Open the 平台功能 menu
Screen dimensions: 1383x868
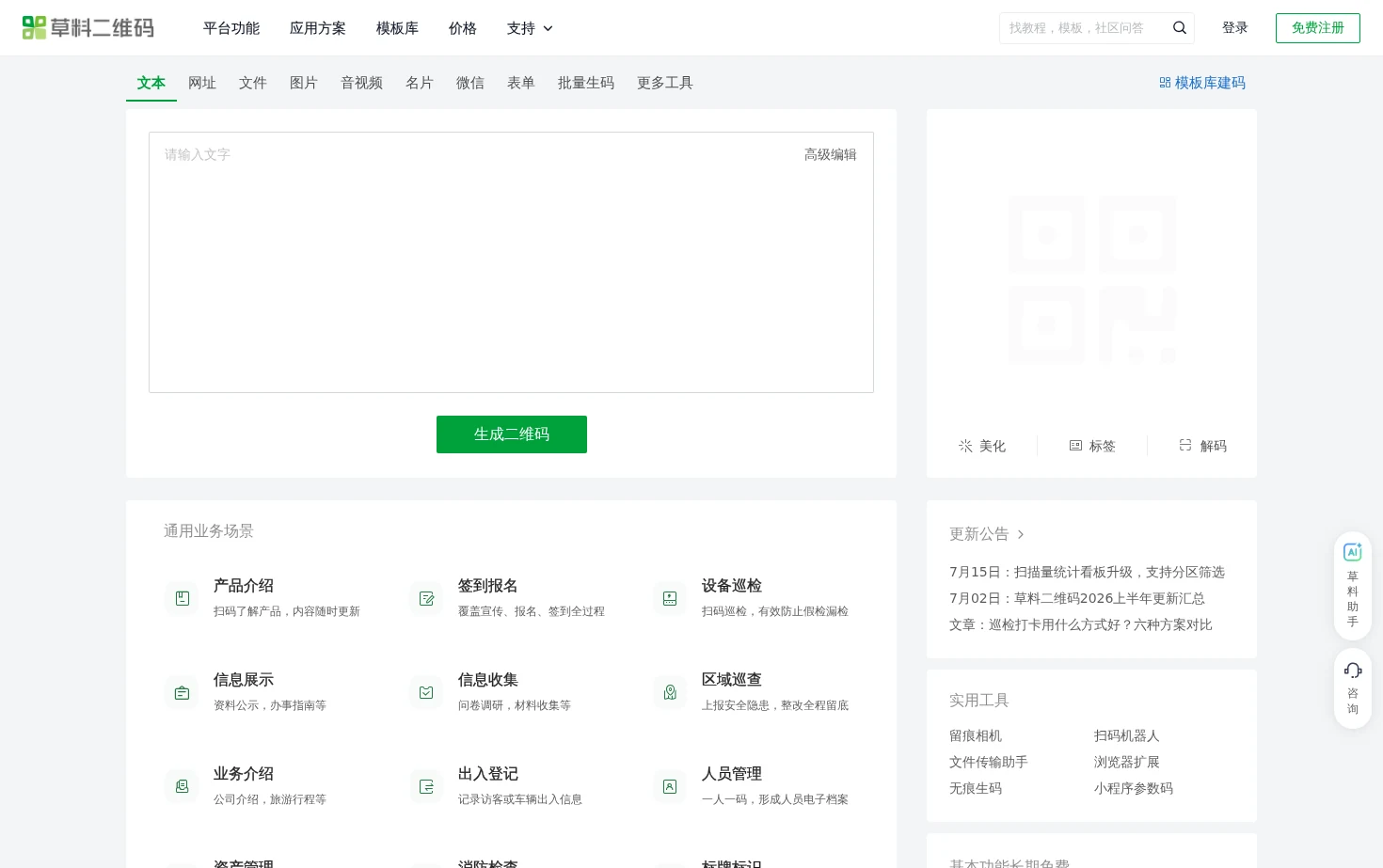click(x=231, y=28)
